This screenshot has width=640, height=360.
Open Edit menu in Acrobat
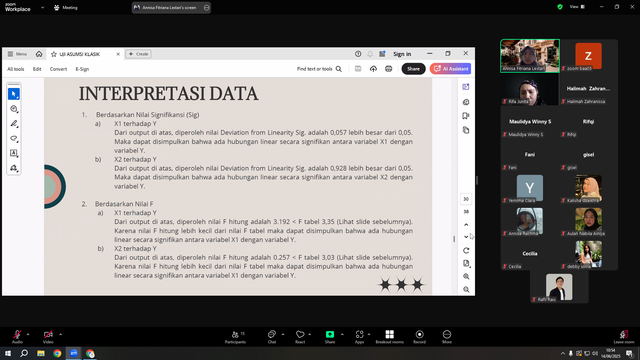click(37, 69)
